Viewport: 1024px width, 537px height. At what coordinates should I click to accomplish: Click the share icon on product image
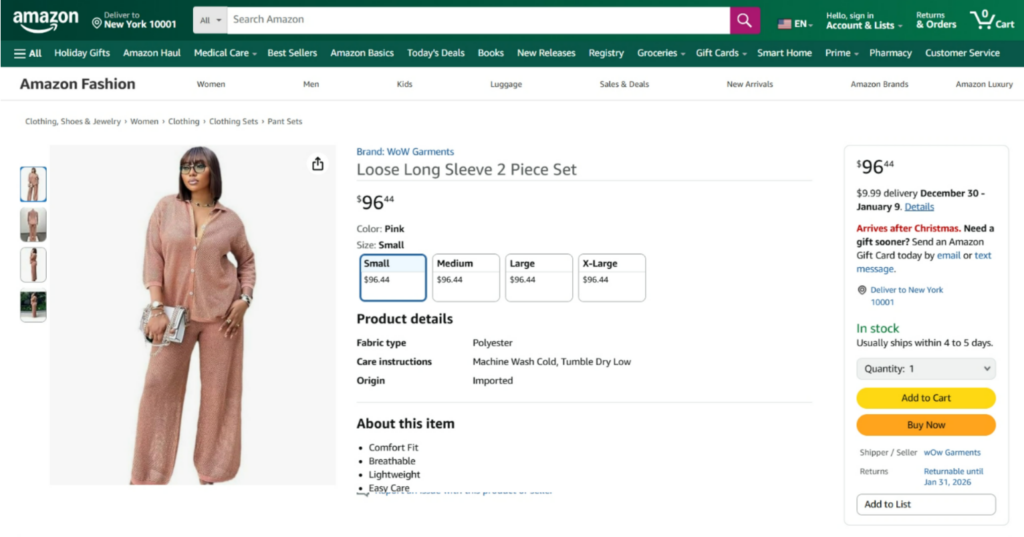[318, 164]
